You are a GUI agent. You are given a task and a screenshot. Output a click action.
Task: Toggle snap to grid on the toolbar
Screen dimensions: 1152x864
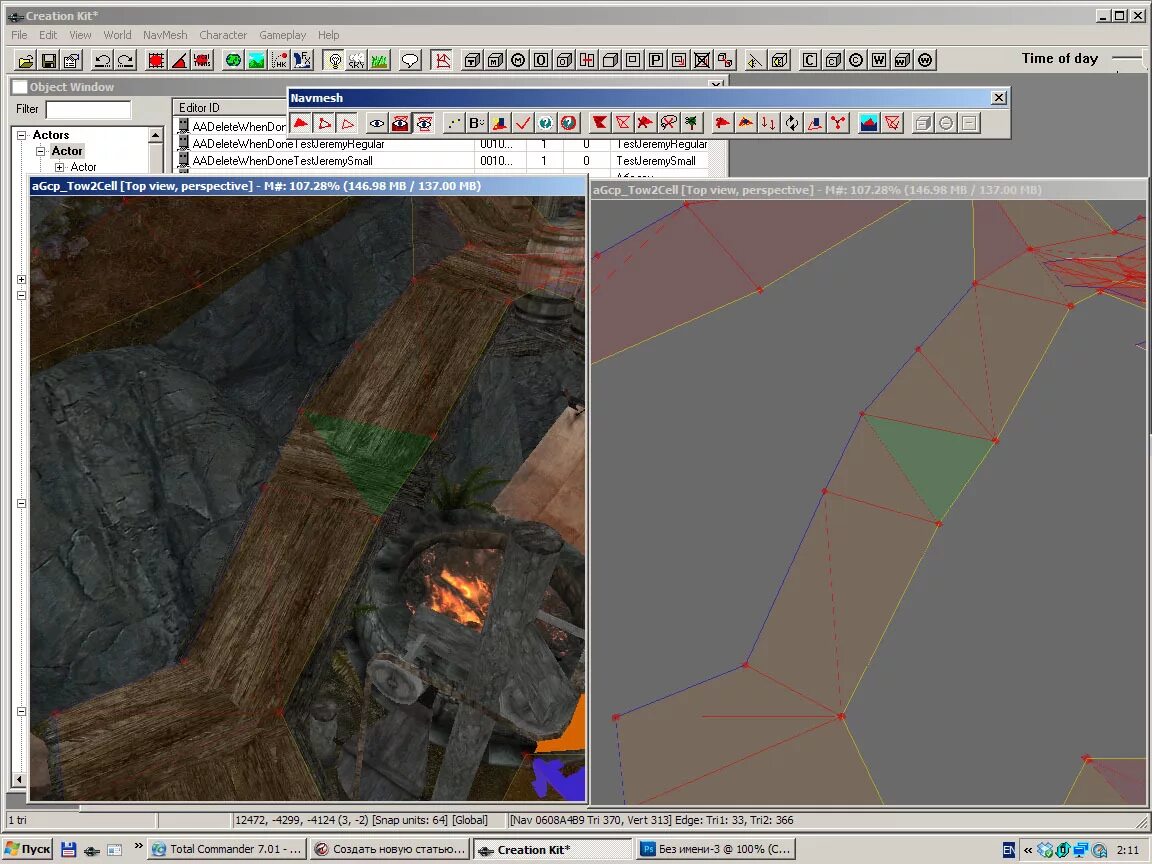pyautogui.click(x=155, y=60)
